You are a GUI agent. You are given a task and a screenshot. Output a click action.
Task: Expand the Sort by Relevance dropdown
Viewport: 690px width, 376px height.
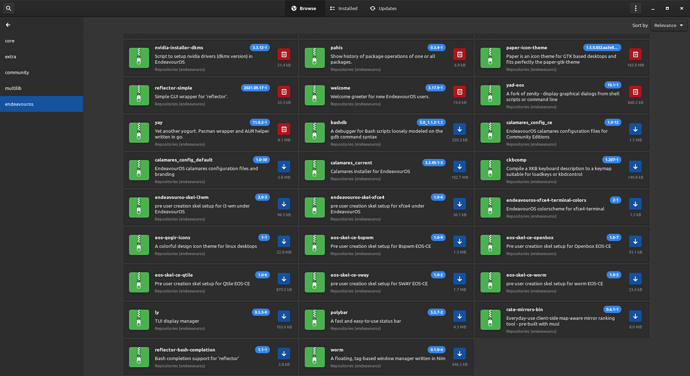[x=668, y=26]
